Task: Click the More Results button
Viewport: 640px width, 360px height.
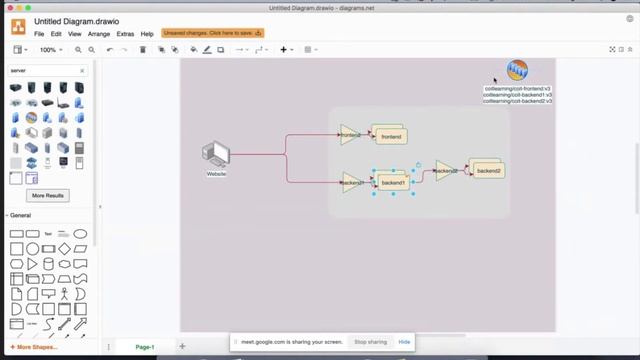Action: [x=48, y=196]
